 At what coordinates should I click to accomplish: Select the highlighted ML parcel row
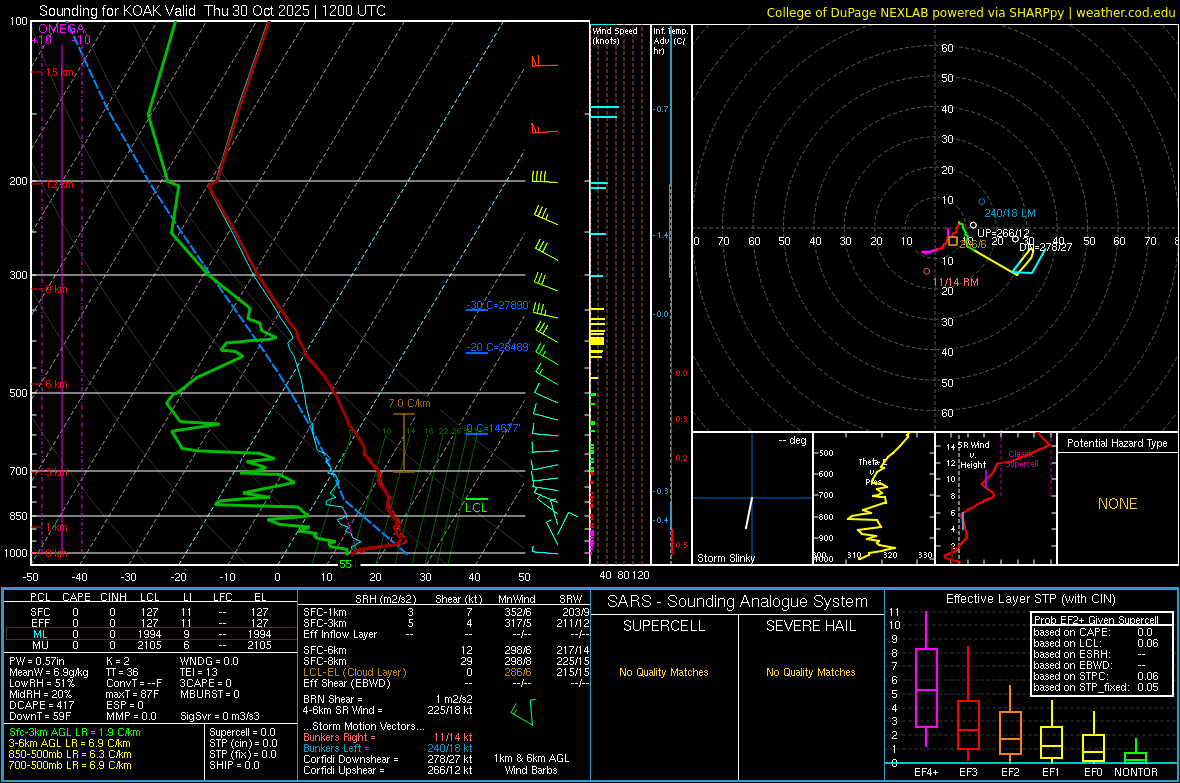(x=150, y=634)
